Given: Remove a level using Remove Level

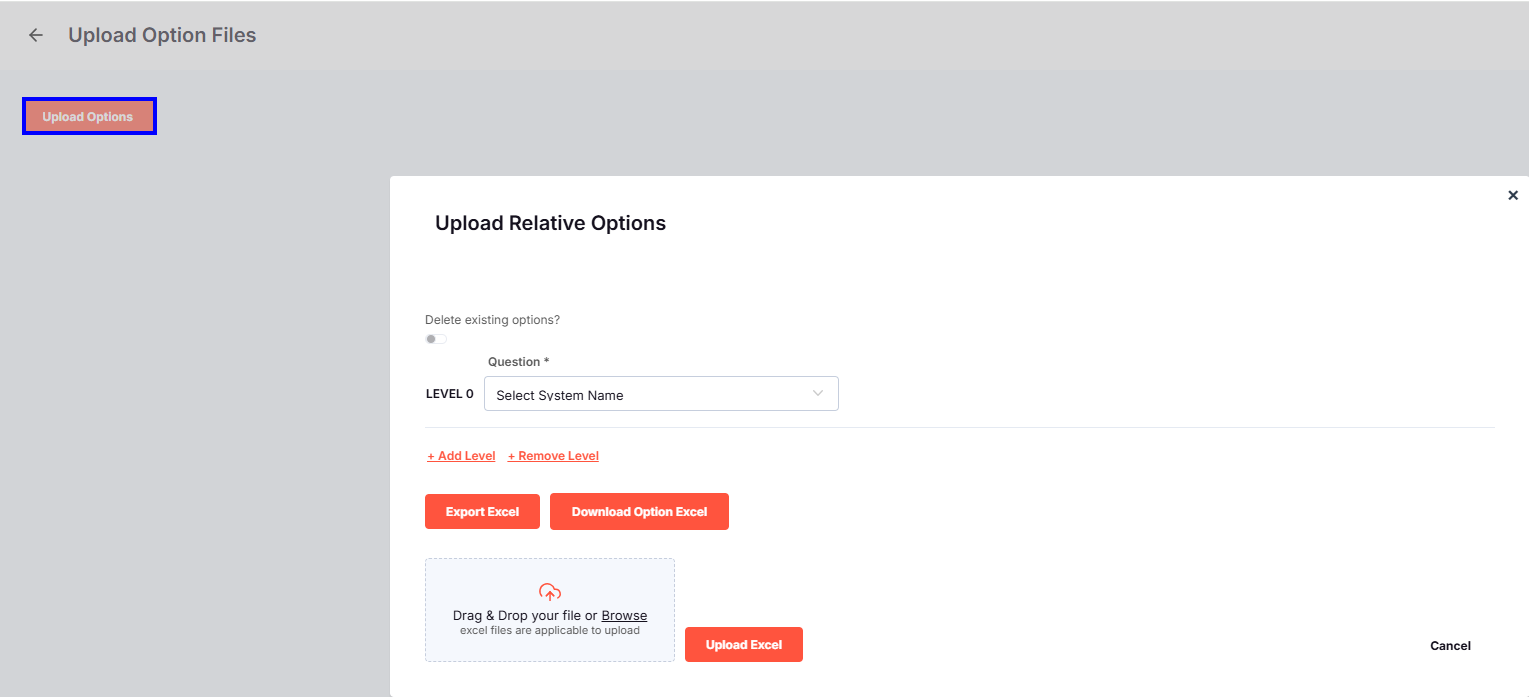Looking at the screenshot, I should (553, 455).
